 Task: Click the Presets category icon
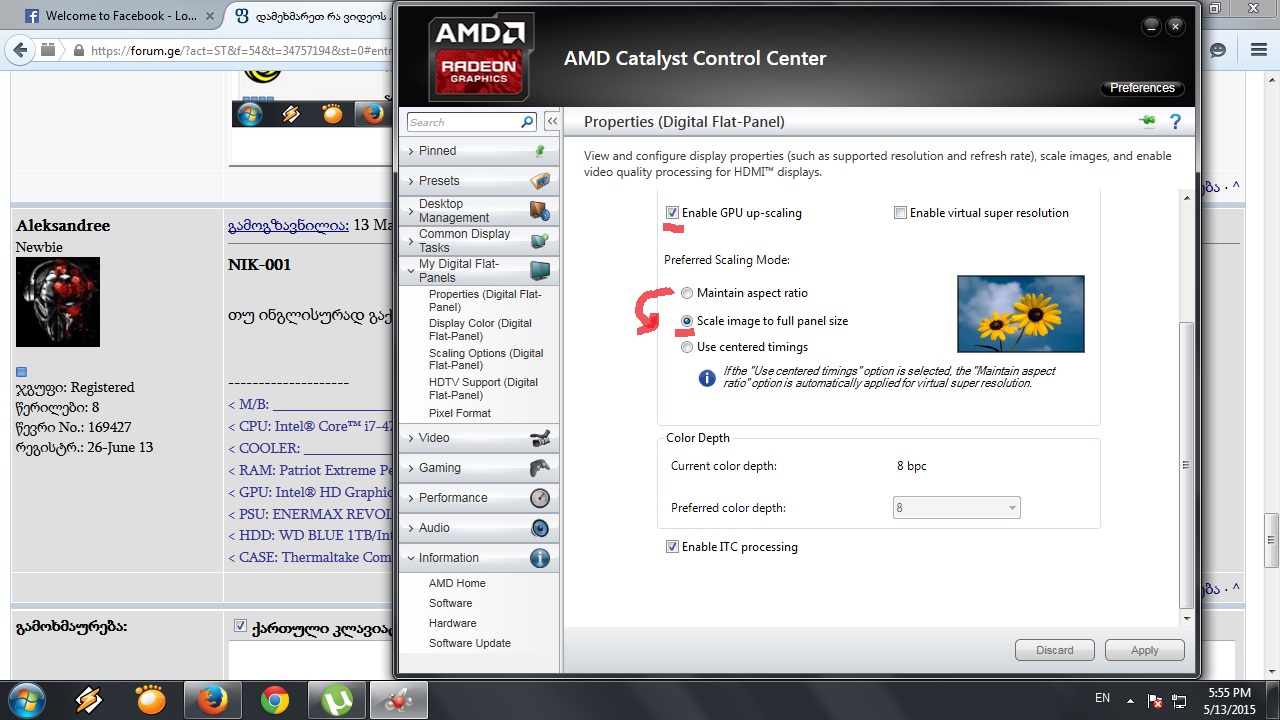540,181
